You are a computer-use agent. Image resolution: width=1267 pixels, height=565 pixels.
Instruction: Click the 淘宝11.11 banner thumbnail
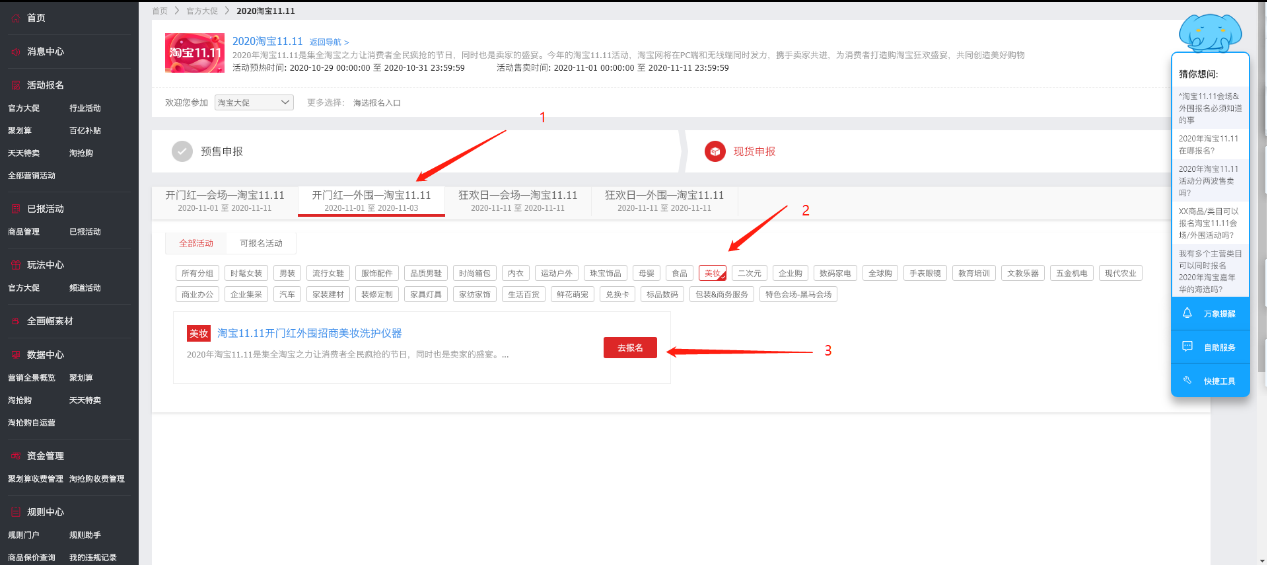(x=194, y=53)
